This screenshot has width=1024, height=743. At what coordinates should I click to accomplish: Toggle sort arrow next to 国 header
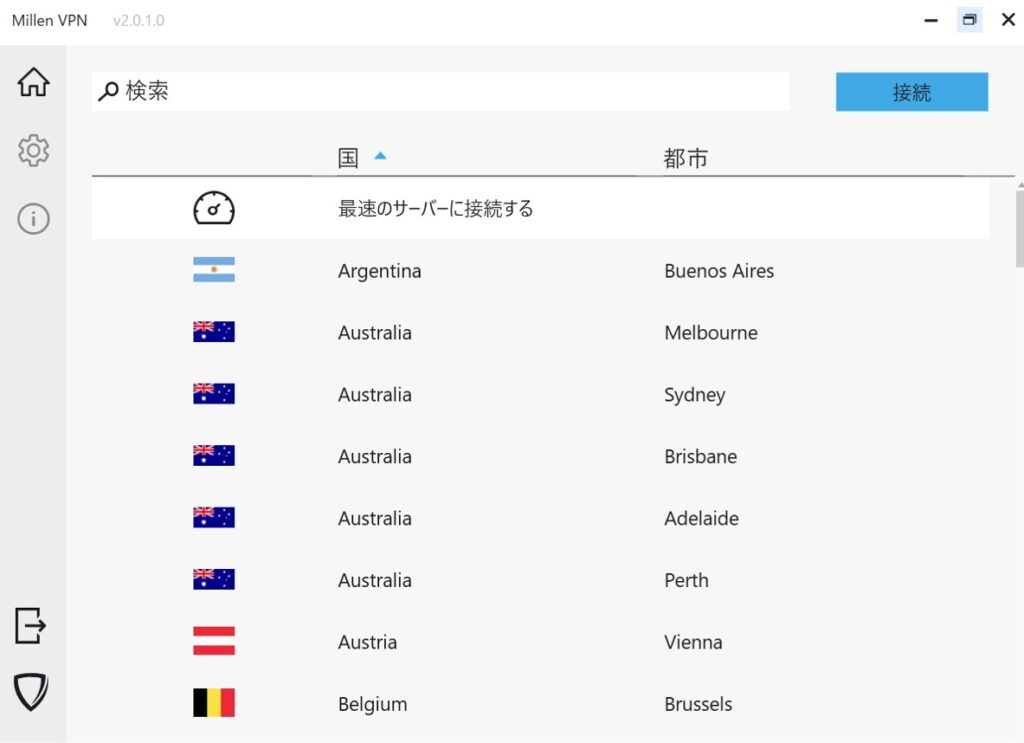pos(380,156)
